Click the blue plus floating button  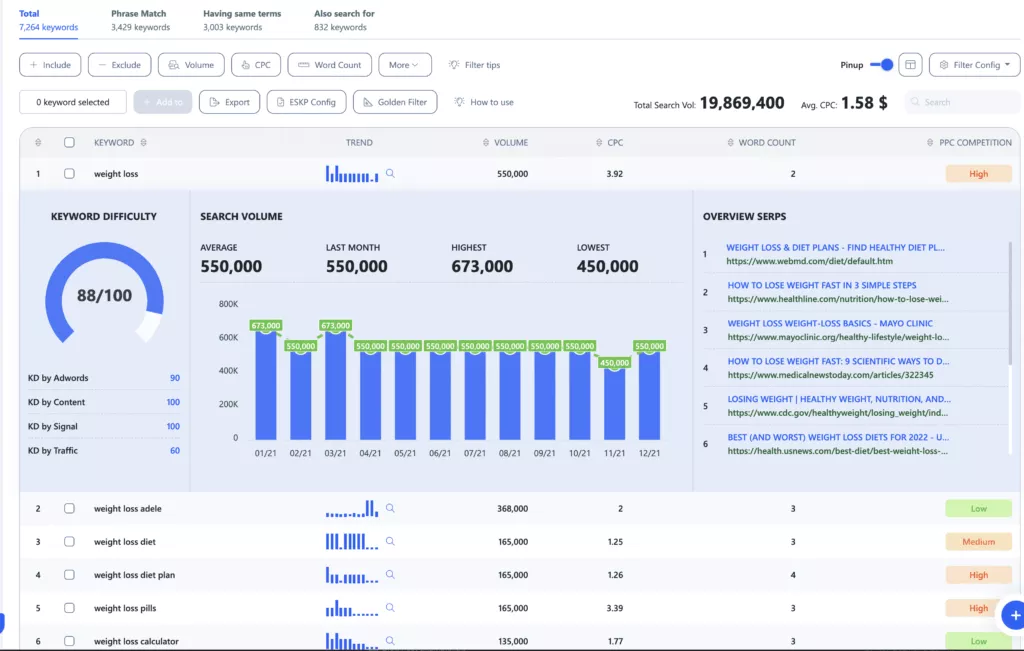click(x=1013, y=615)
